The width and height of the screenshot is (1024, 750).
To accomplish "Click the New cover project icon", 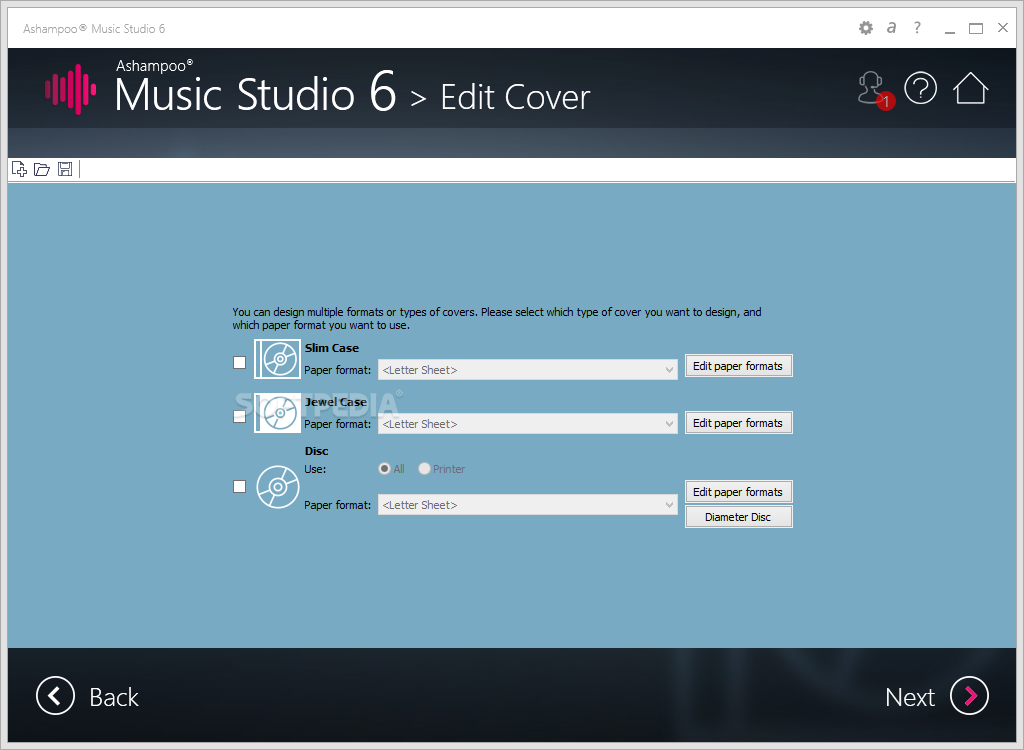I will coord(20,169).
